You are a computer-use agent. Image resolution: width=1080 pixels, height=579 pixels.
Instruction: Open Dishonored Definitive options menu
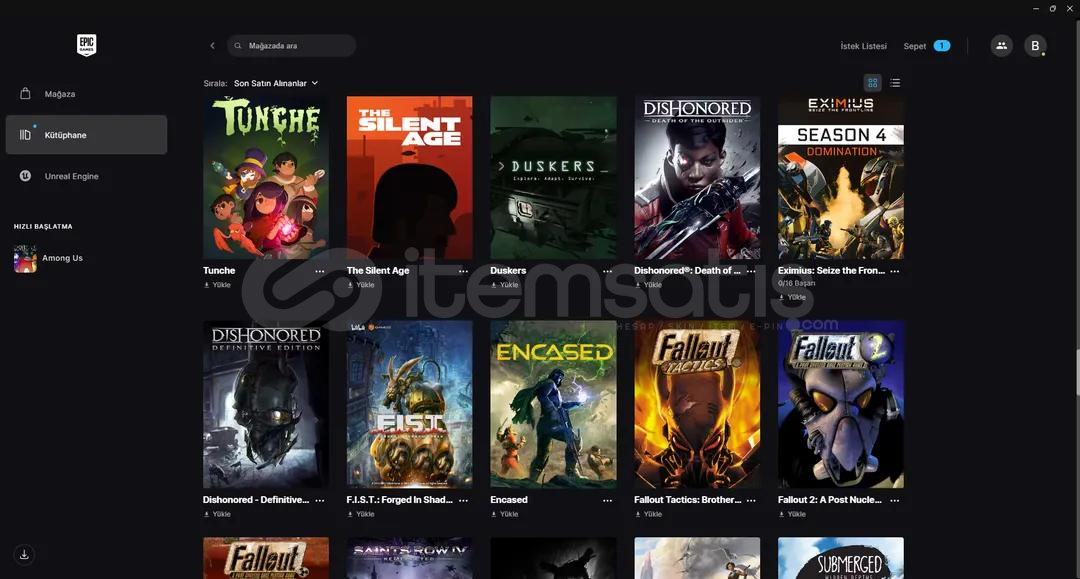pos(320,501)
